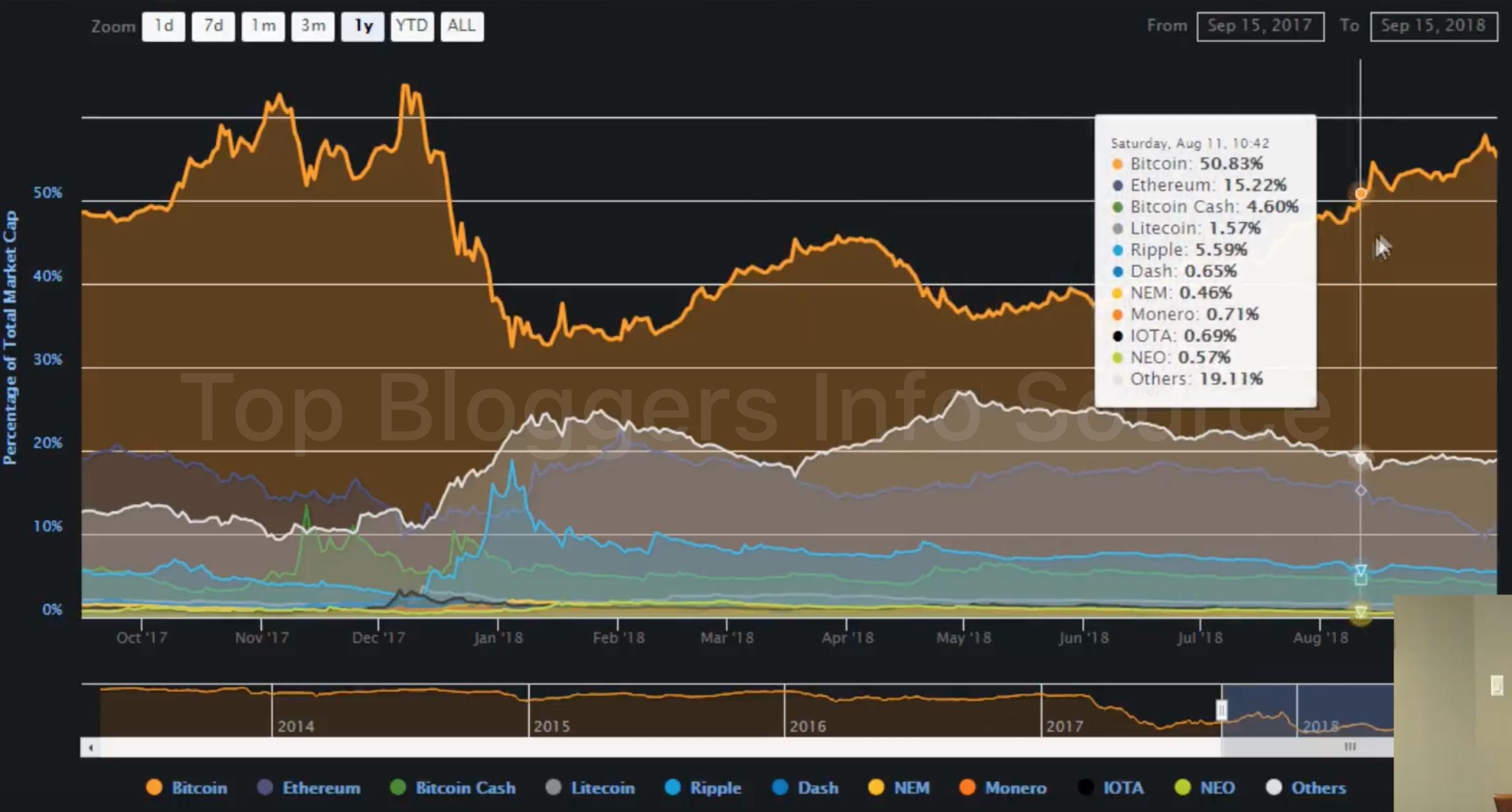
Task: Select the 1m zoom option
Action: (x=263, y=26)
